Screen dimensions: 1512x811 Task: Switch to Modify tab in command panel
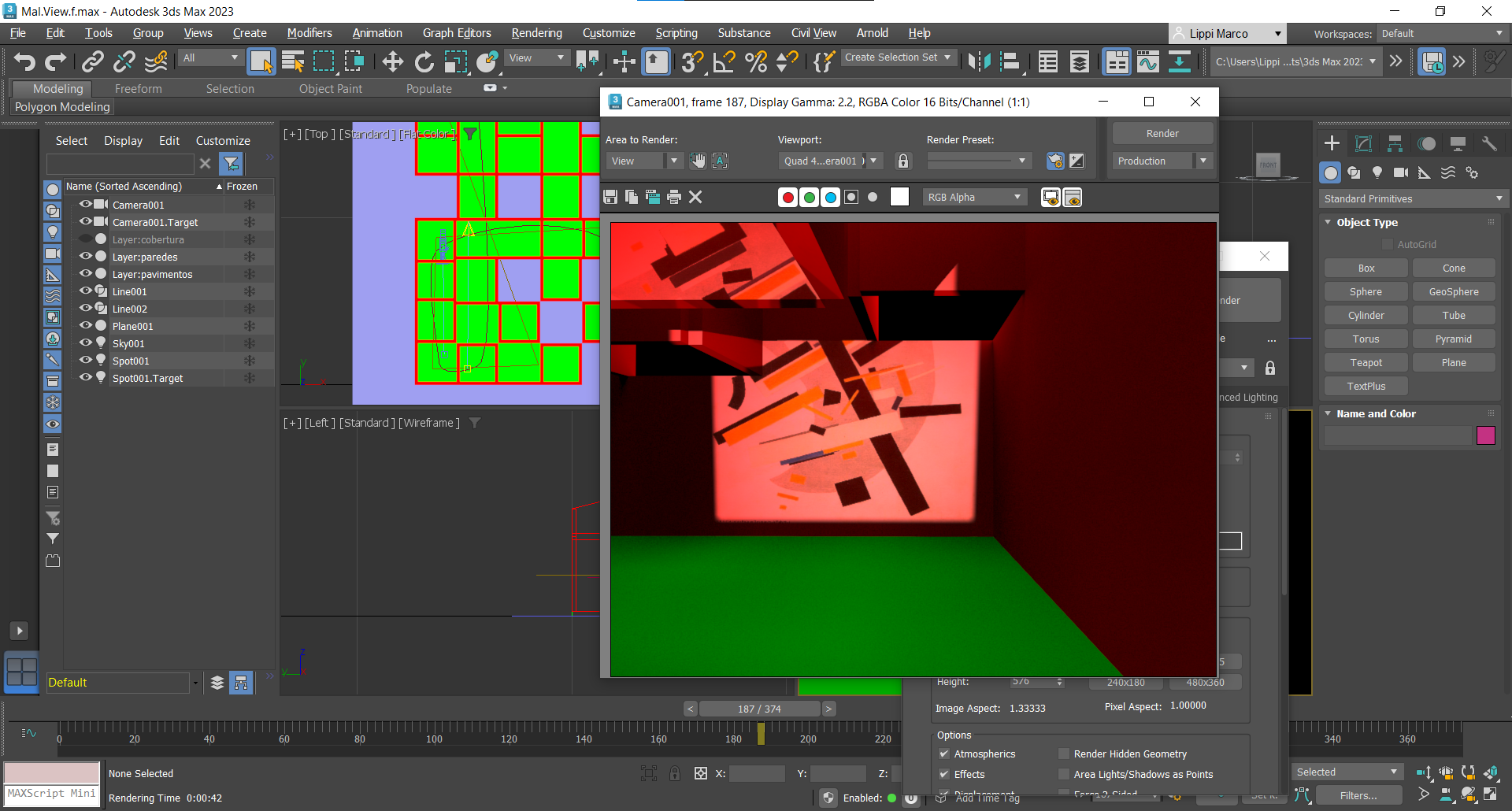point(1363,143)
